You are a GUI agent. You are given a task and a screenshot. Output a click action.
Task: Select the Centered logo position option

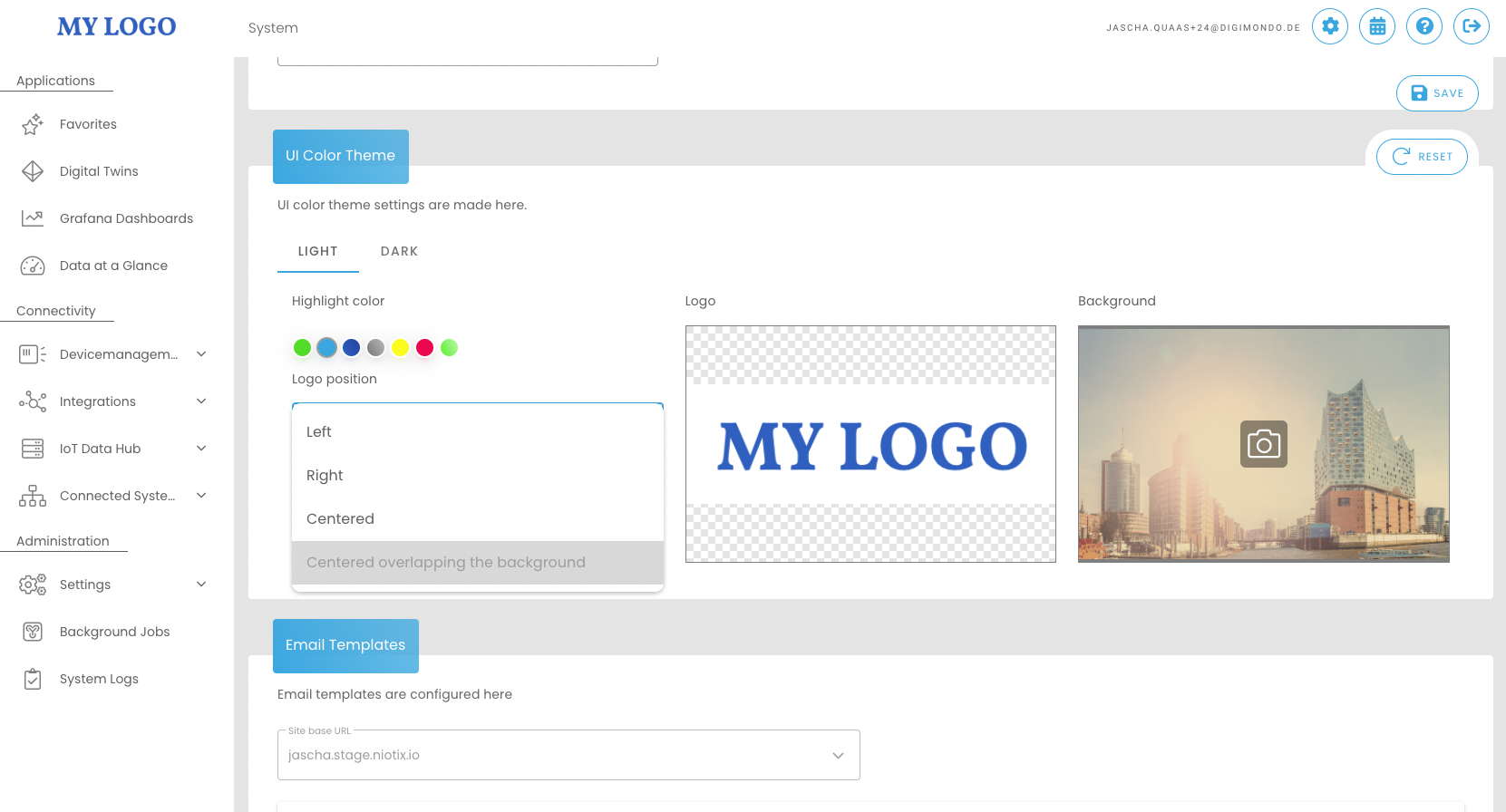[x=340, y=518]
